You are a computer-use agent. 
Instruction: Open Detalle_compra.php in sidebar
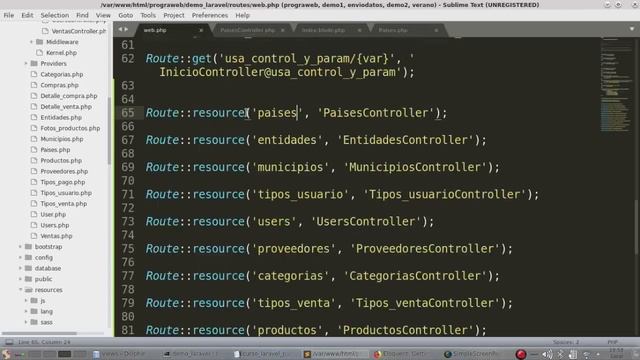pos(69,96)
